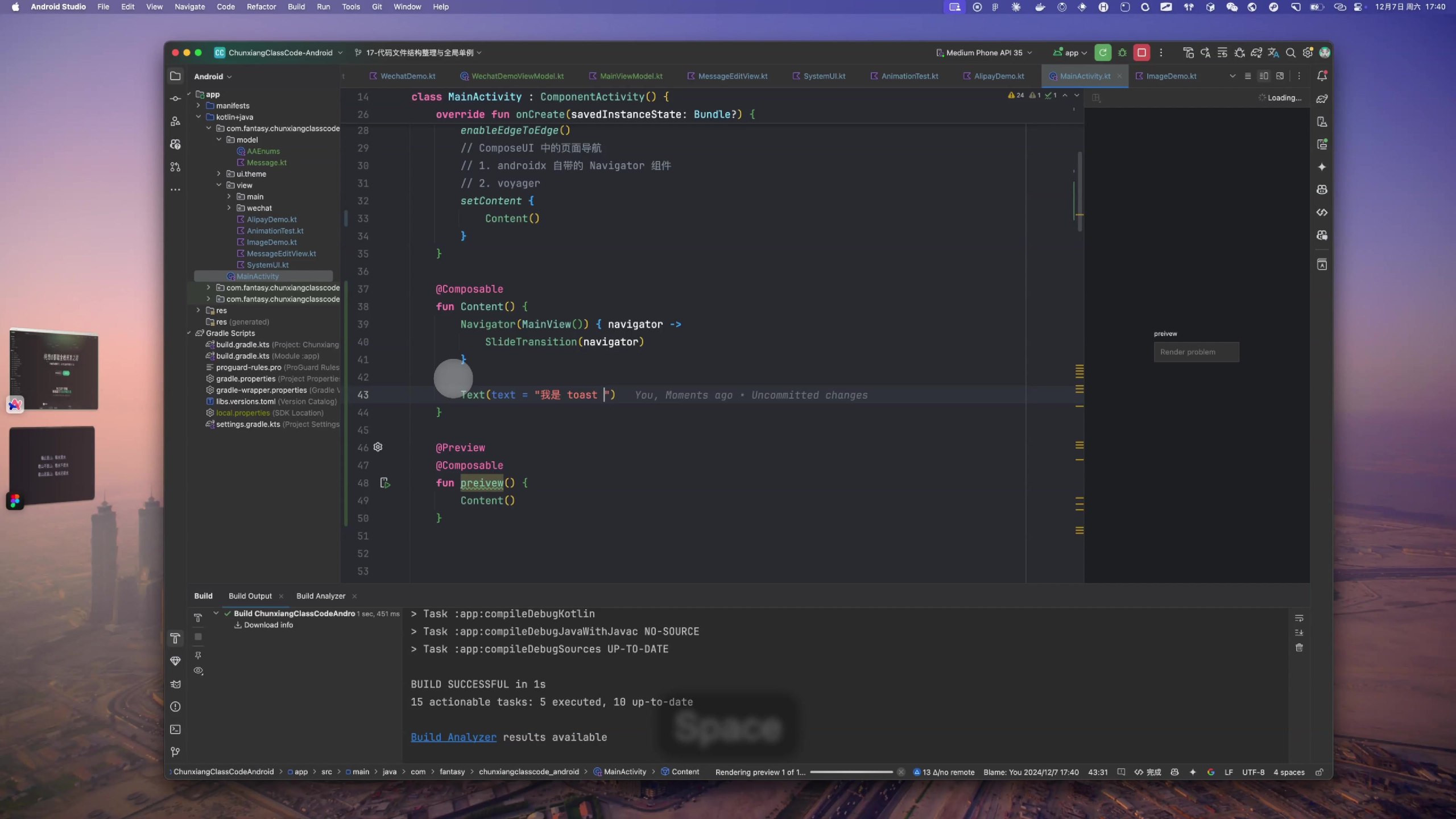Open the Android project view dropdown

click(213, 76)
